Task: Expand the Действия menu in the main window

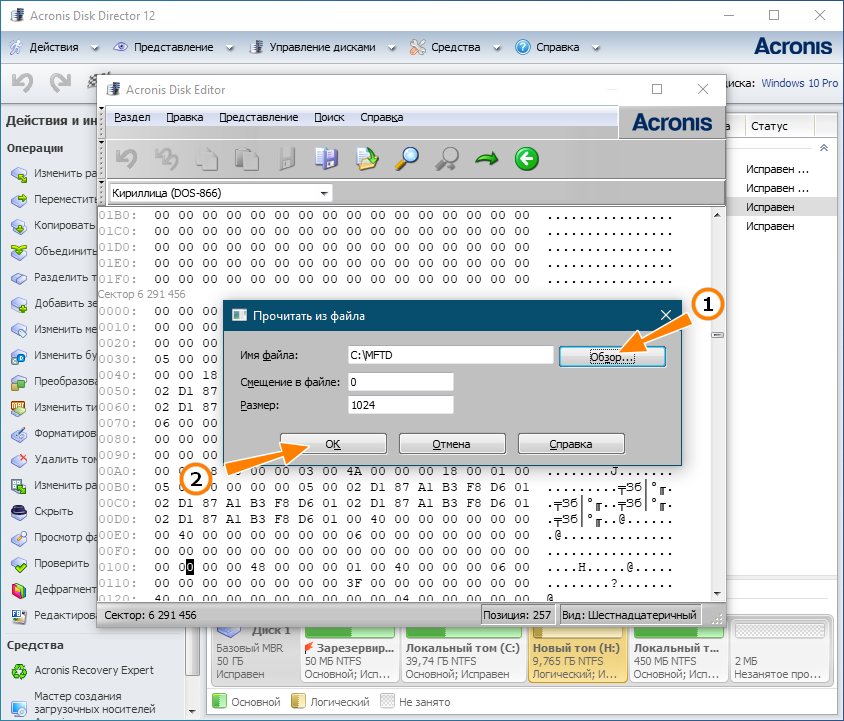Action: (x=57, y=47)
